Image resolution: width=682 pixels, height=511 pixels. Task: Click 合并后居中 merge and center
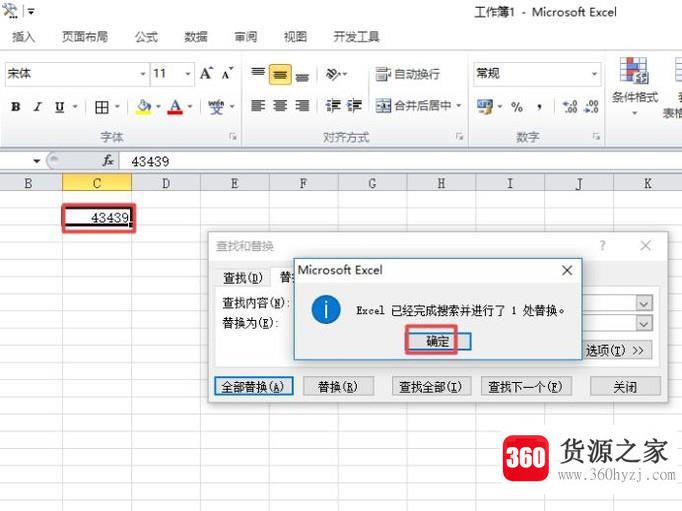pyautogui.click(x=413, y=106)
